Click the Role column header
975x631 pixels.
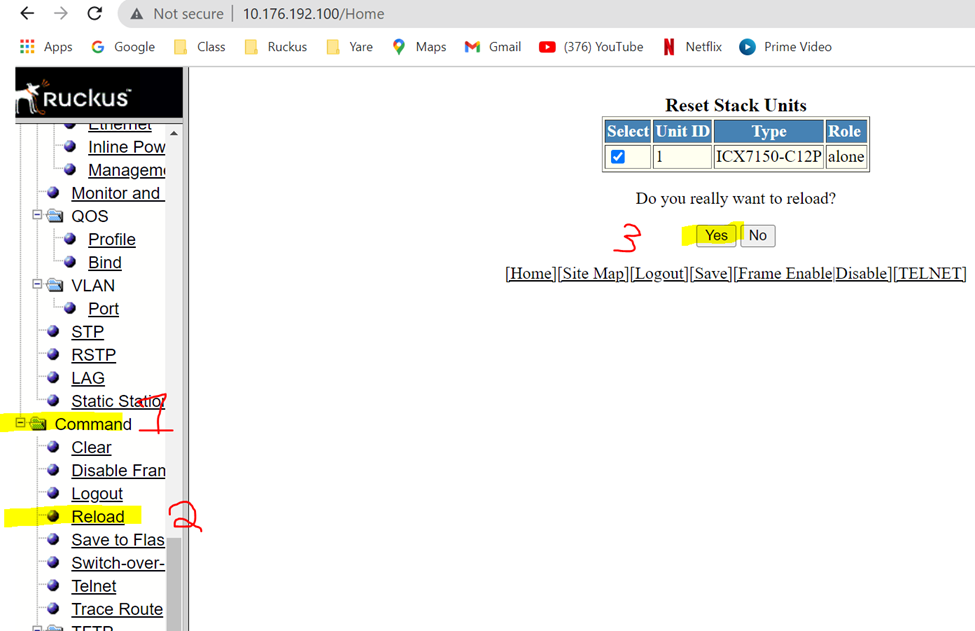point(844,132)
